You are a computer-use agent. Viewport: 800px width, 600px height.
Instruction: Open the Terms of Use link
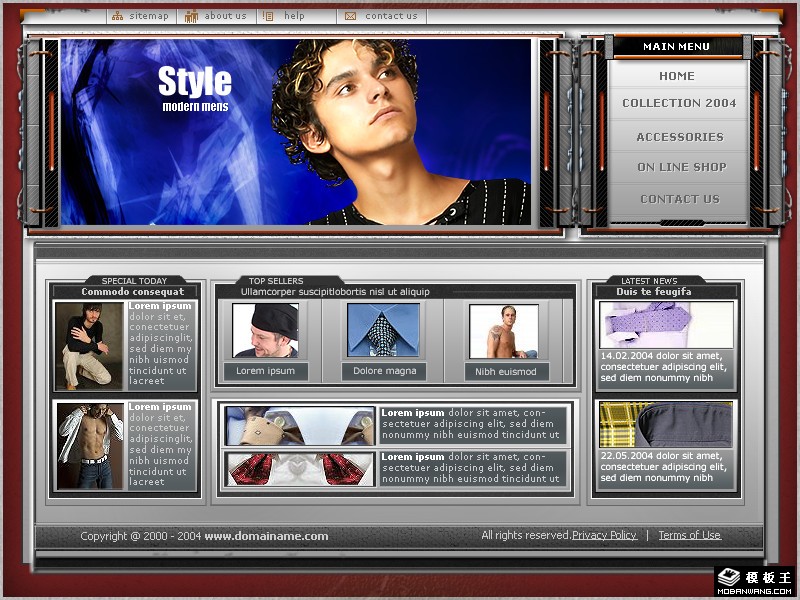coord(690,535)
